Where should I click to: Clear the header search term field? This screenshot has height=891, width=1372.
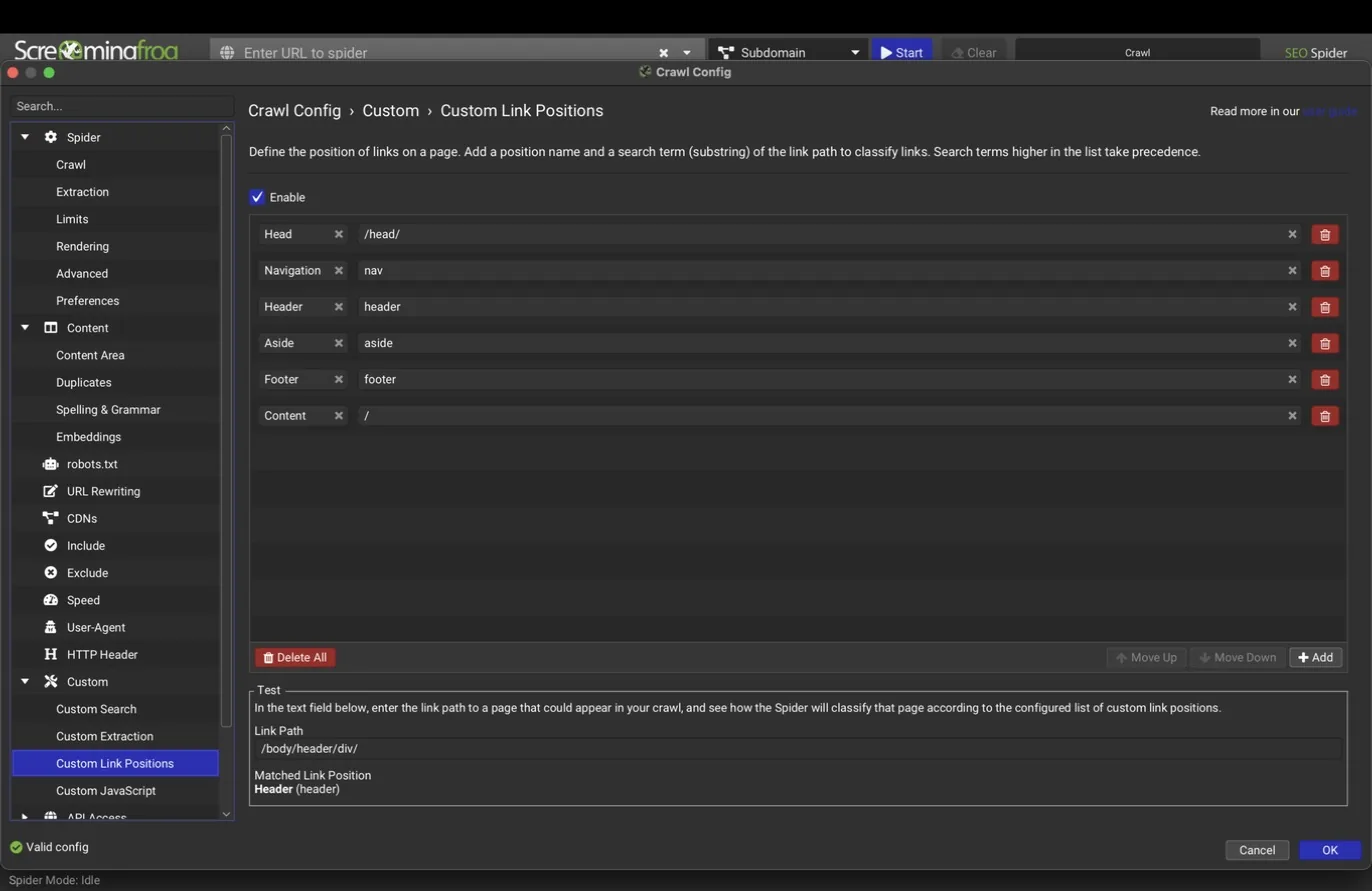[1292, 307]
